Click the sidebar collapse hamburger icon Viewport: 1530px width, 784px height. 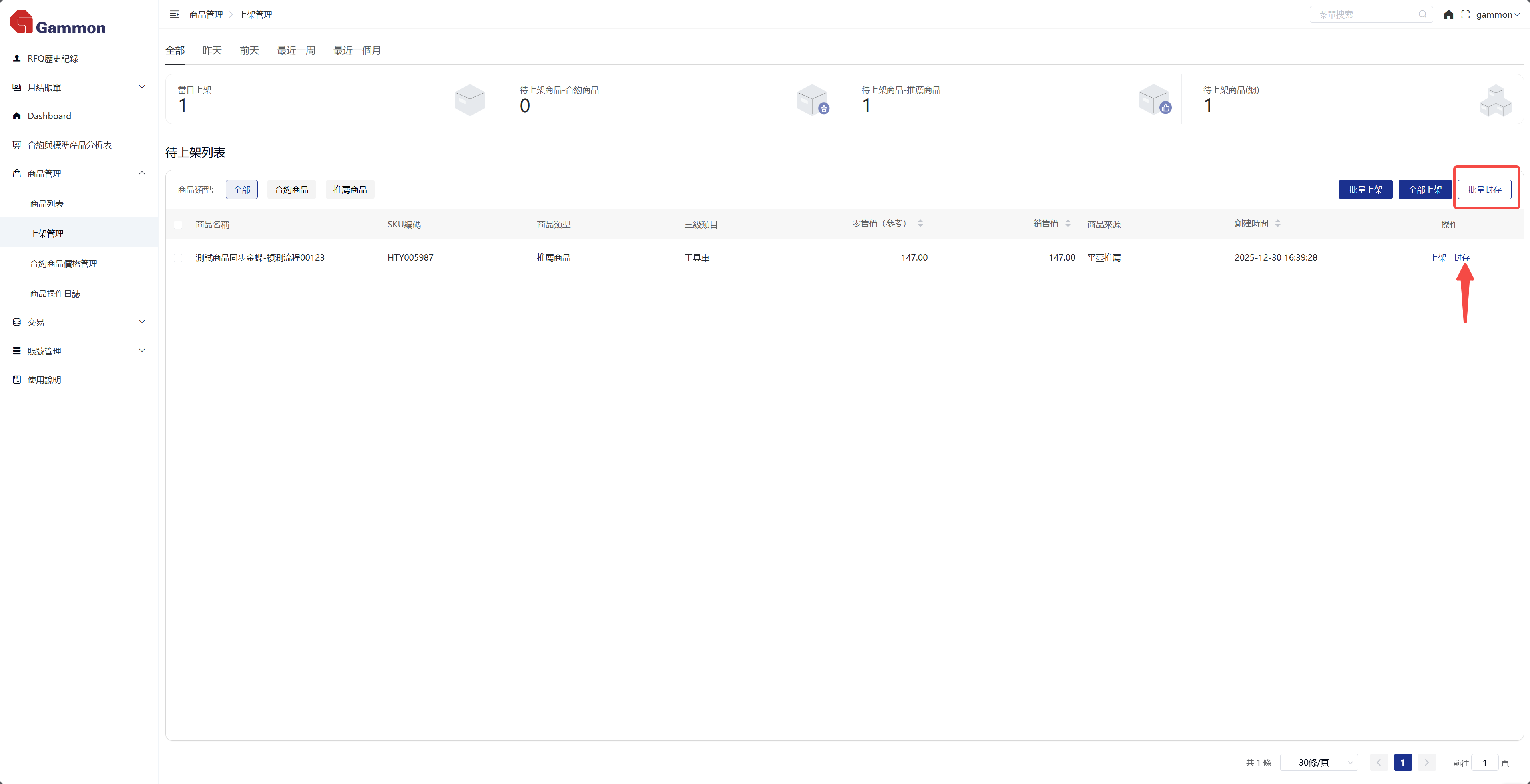(x=174, y=14)
